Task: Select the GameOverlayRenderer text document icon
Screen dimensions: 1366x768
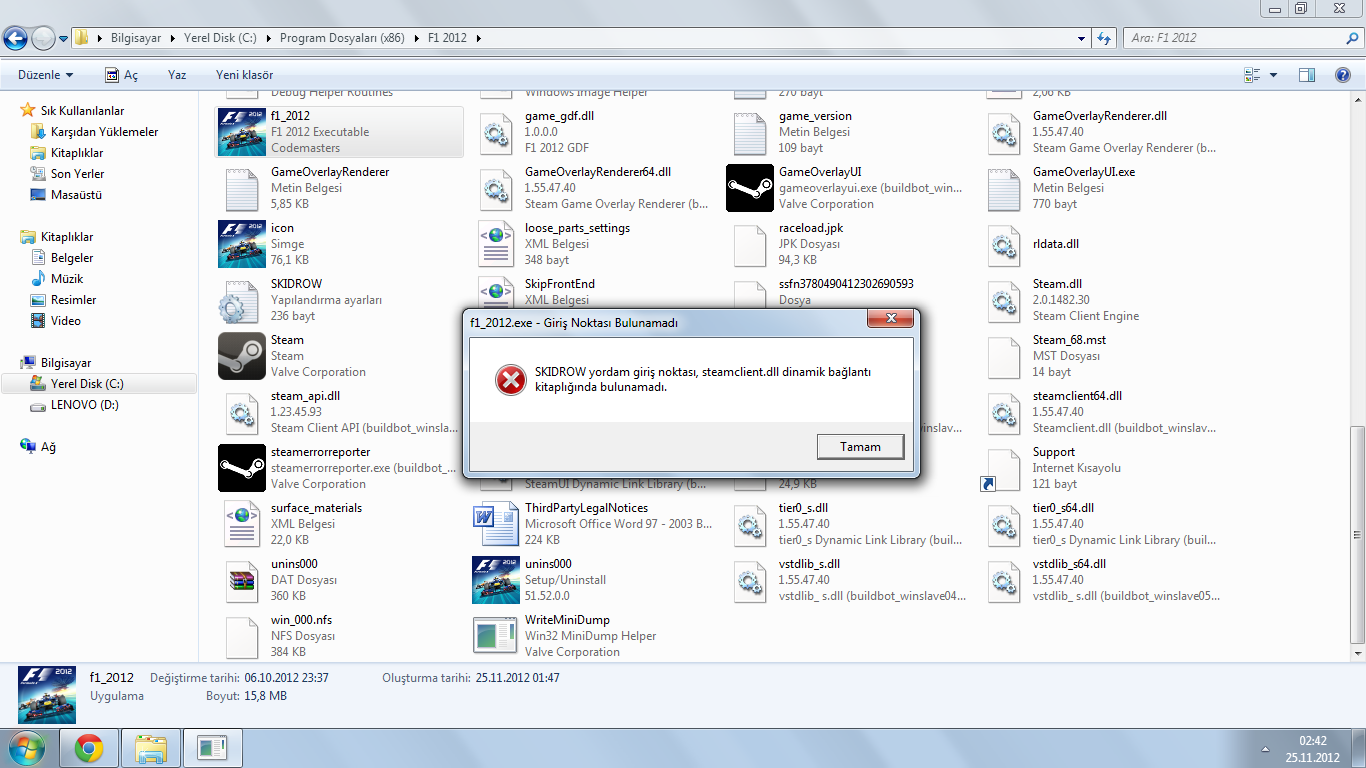Action: click(x=241, y=188)
